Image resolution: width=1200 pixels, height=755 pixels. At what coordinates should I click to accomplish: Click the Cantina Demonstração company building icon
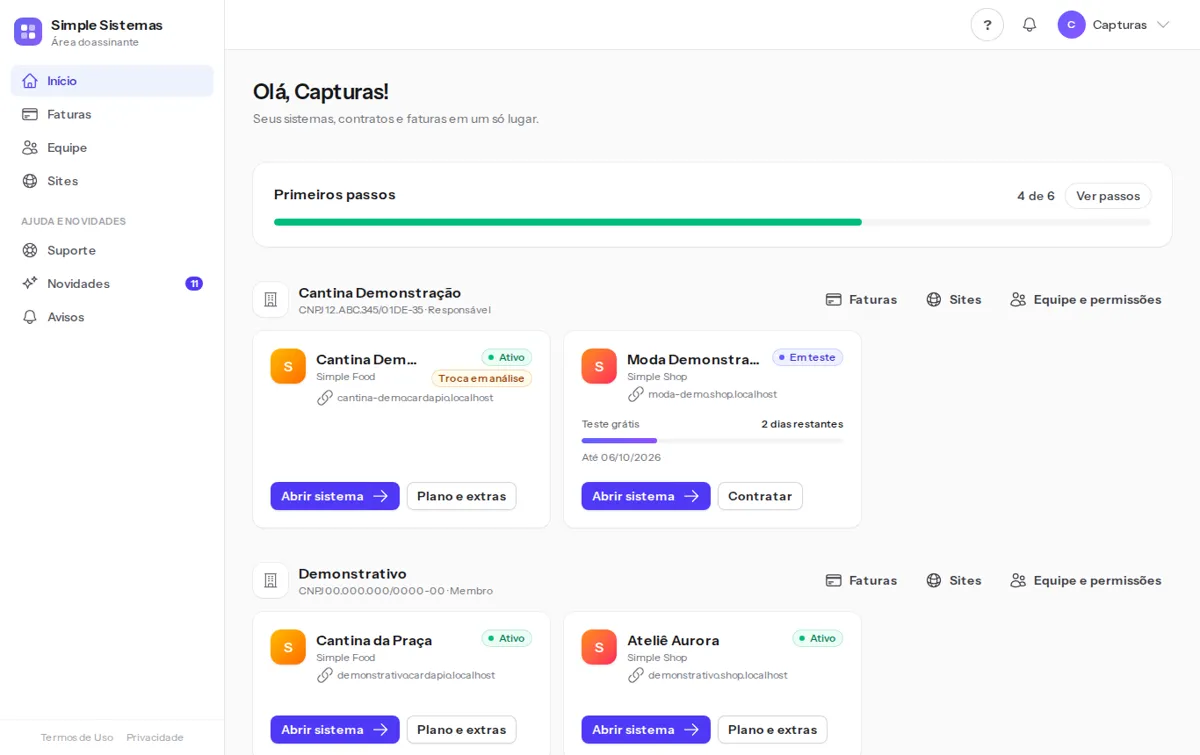click(x=271, y=300)
